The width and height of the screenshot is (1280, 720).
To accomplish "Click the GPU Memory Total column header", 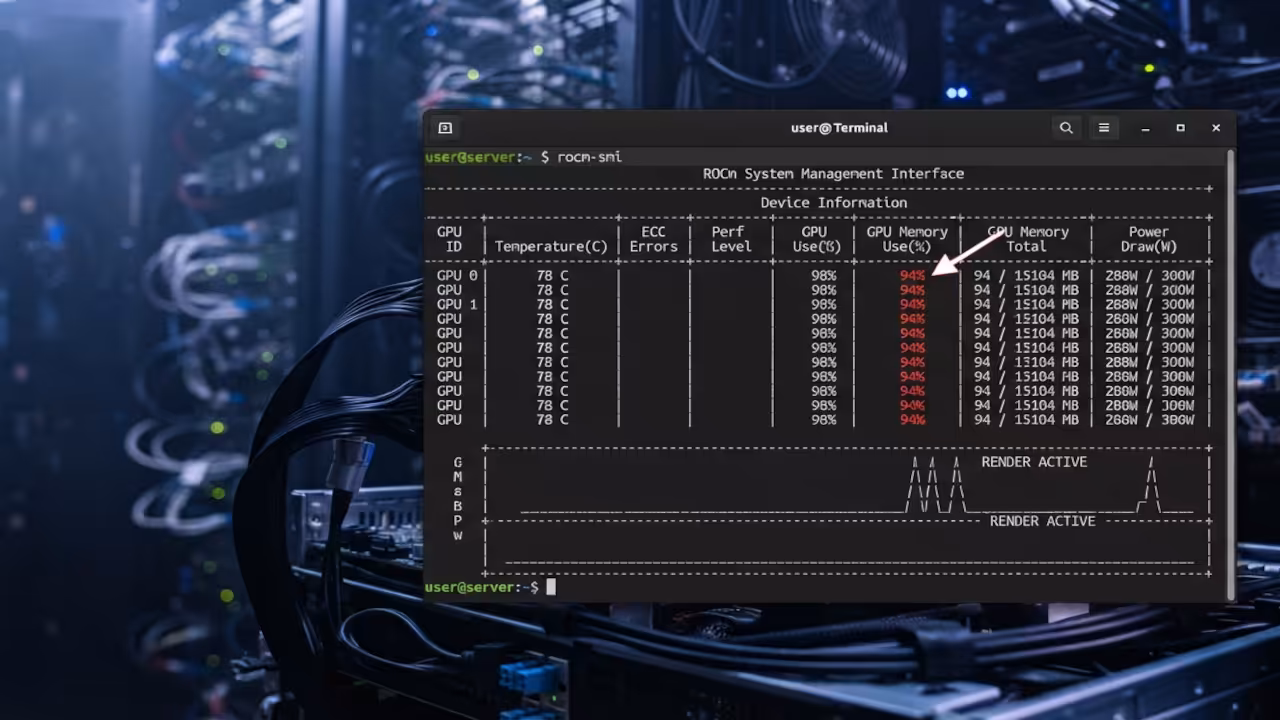I will click(x=1026, y=239).
